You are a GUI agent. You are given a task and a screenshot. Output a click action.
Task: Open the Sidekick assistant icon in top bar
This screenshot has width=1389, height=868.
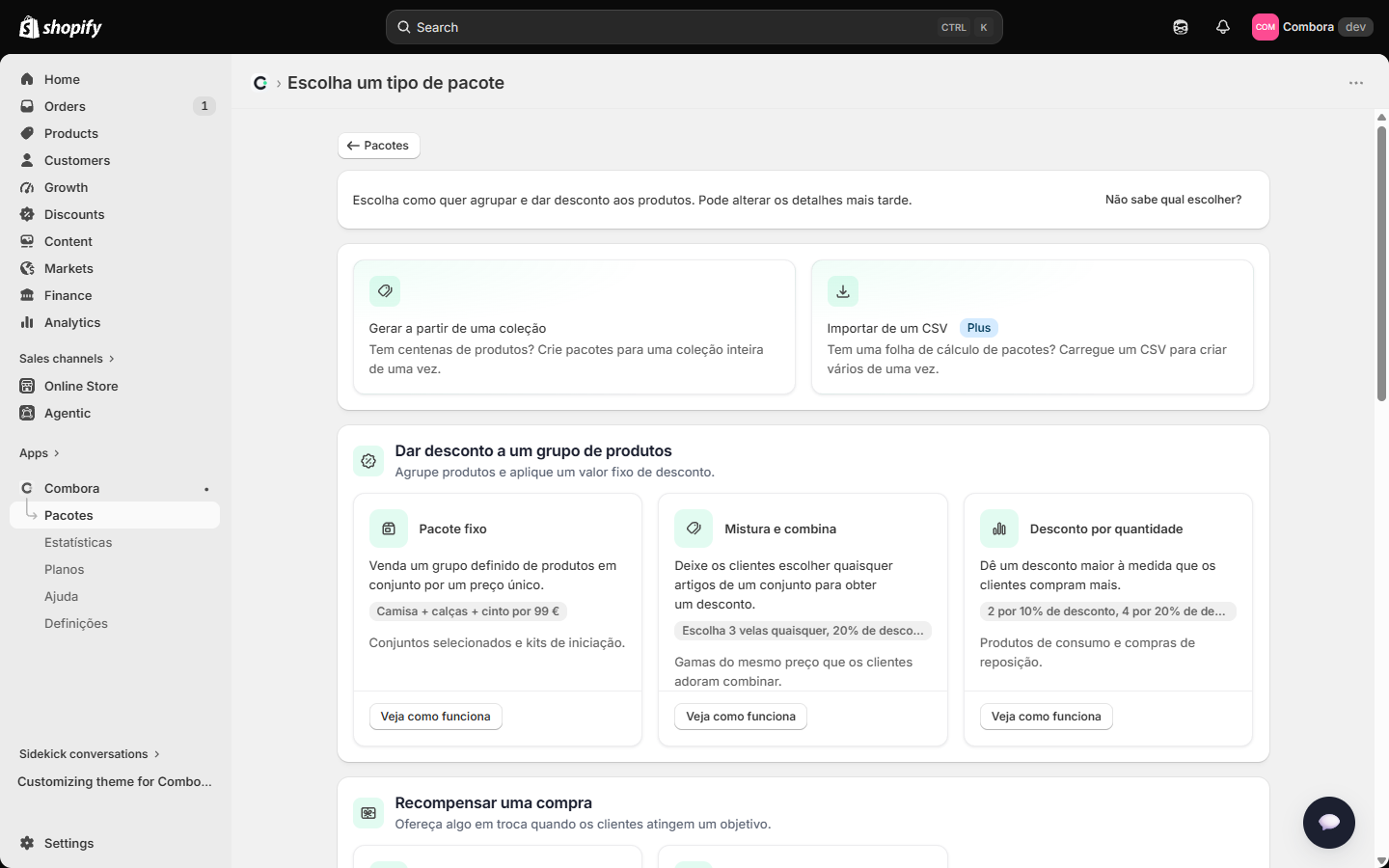click(x=1181, y=27)
